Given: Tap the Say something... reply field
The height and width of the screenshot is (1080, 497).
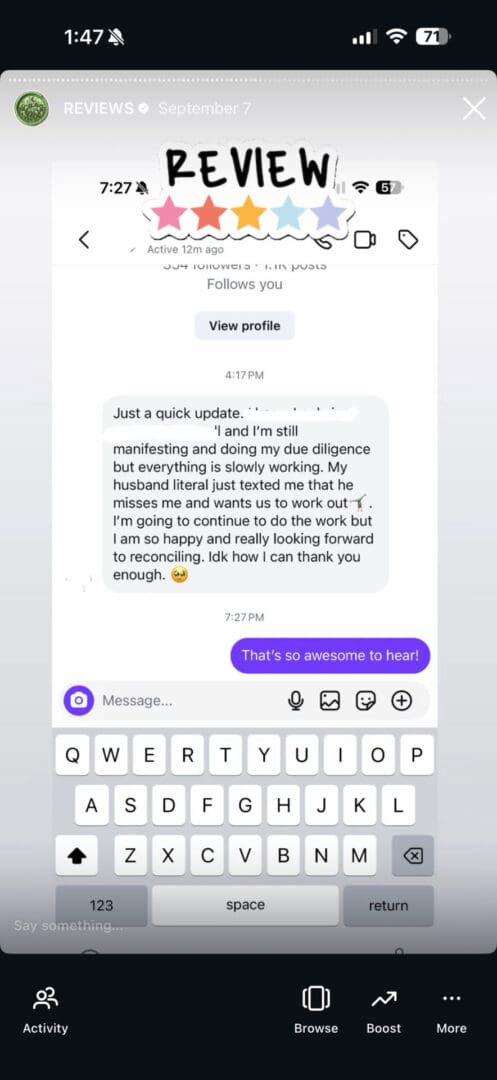Looking at the screenshot, I should click(x=69, y=926).
